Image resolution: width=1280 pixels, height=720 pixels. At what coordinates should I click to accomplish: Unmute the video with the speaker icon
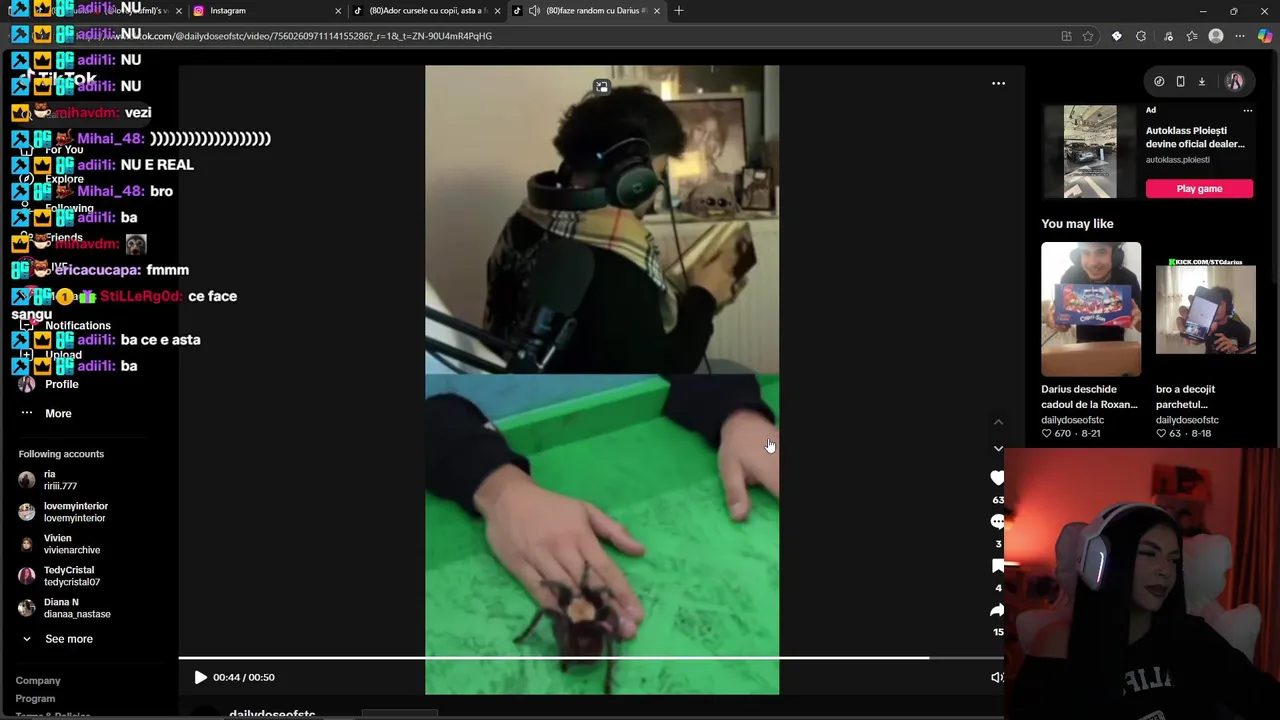tap(996, 677)
